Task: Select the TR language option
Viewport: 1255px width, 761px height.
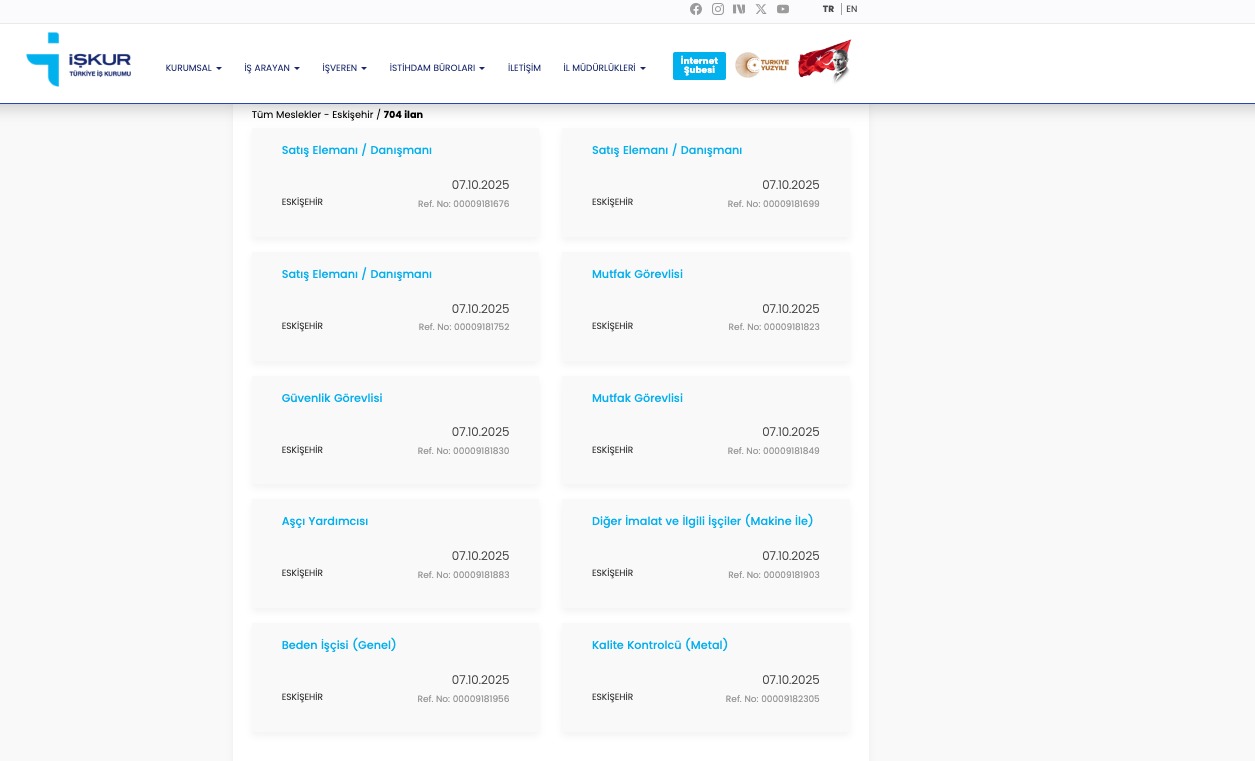Action: point(828,9)
